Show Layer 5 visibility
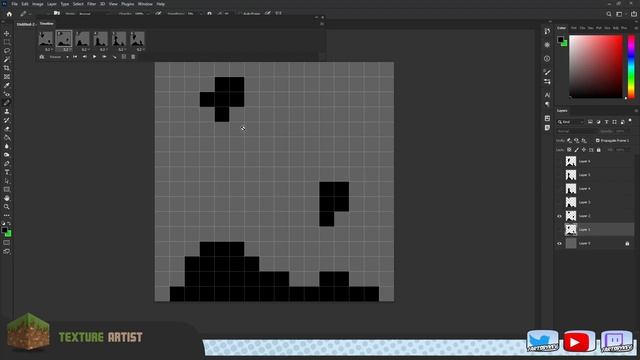Screen dimensions: 640x360 pyautogui.click(x=559, y=175)
